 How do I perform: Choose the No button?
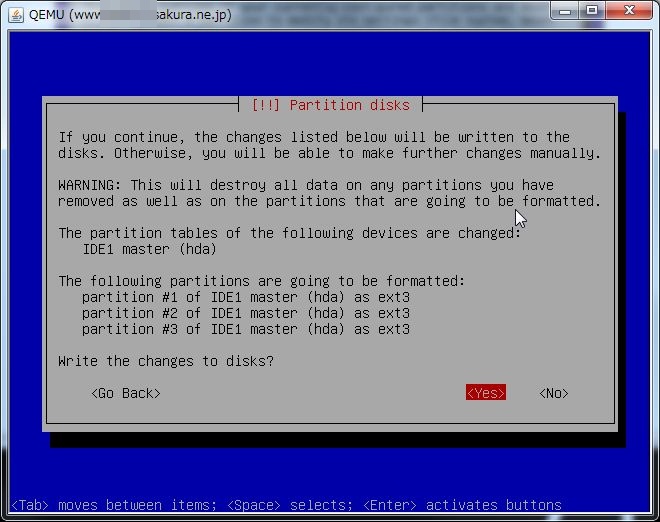pyautogui.click(x=554, y=393)
